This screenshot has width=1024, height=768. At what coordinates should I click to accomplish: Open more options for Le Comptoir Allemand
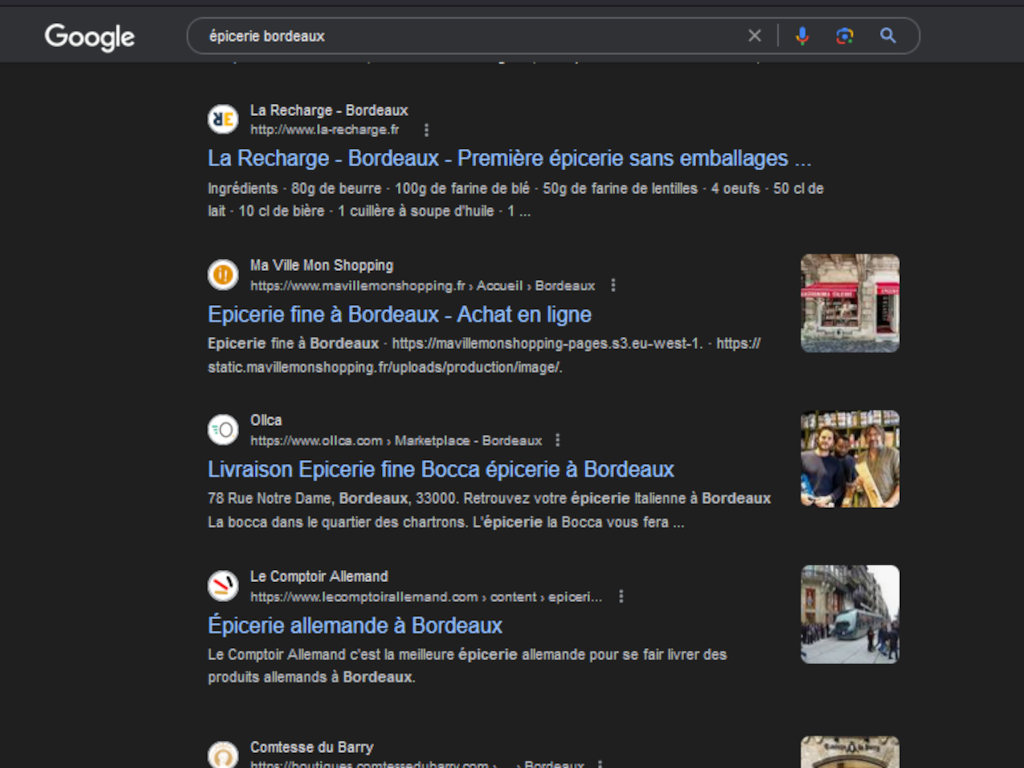pyautogui.click(x=621, y=597)
